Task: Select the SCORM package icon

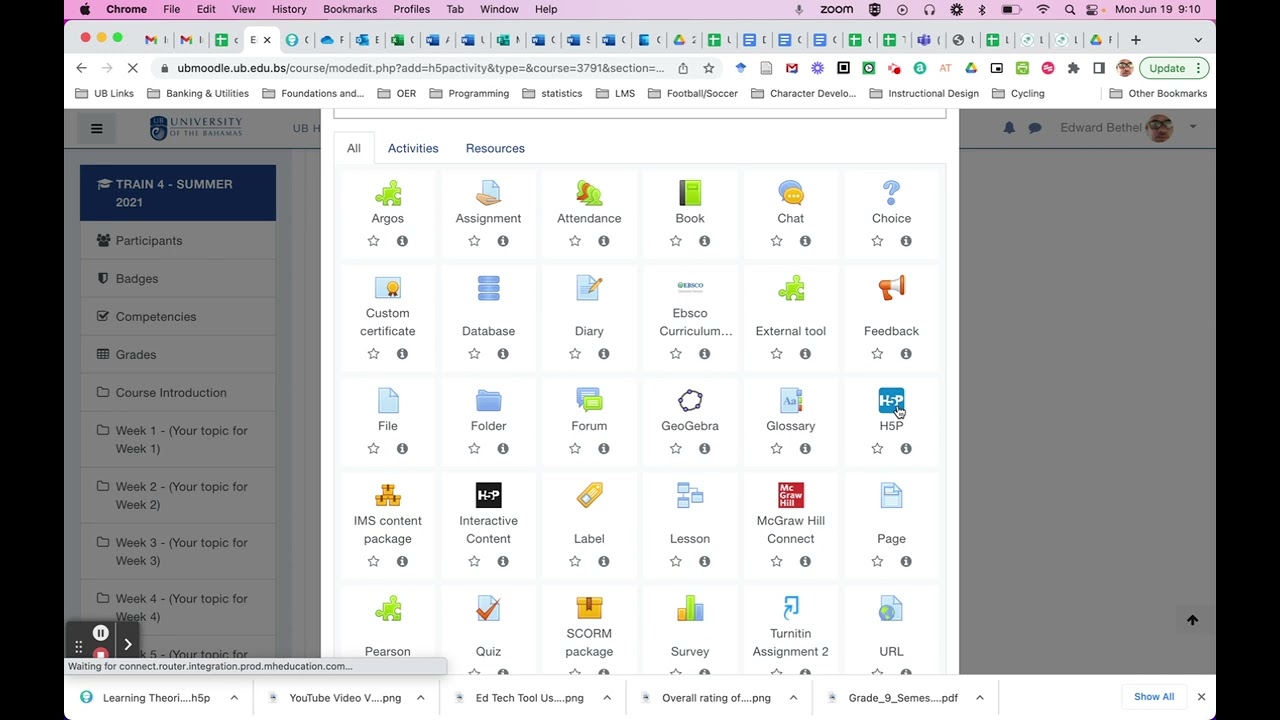Action: (x=589, y=609)
